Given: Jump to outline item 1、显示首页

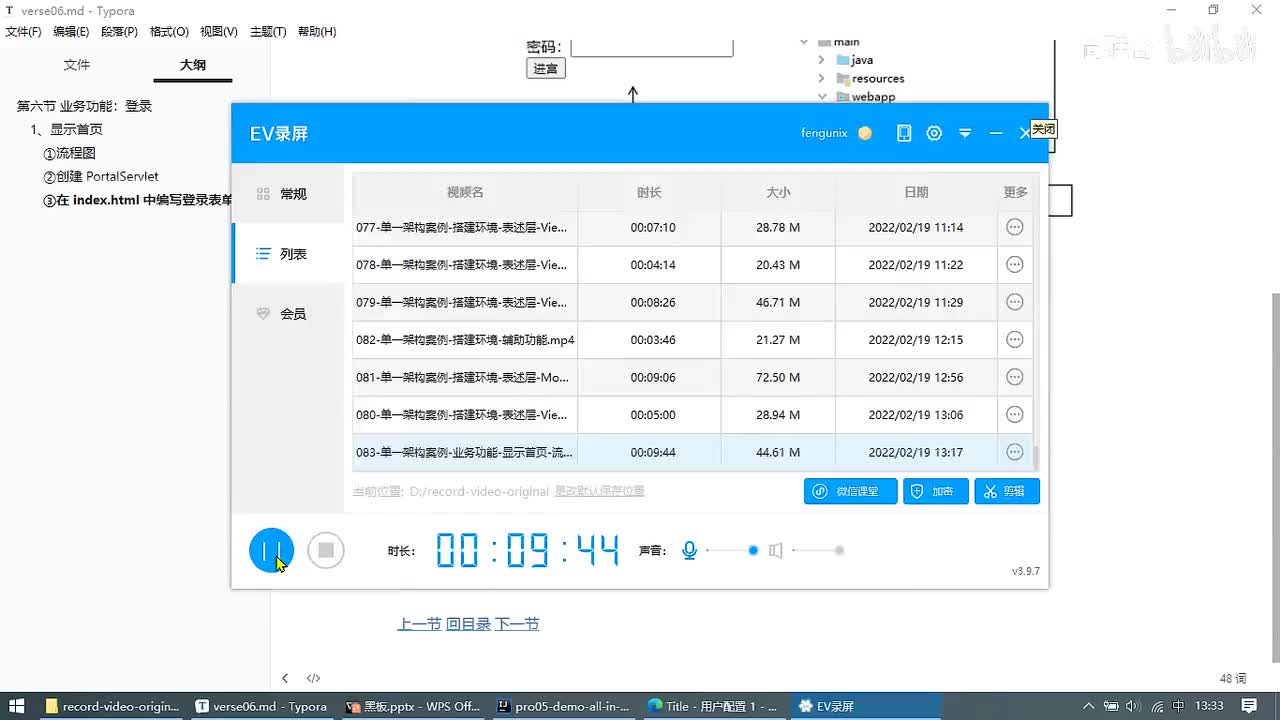Looking at the screenshot, I should (66, 129).
